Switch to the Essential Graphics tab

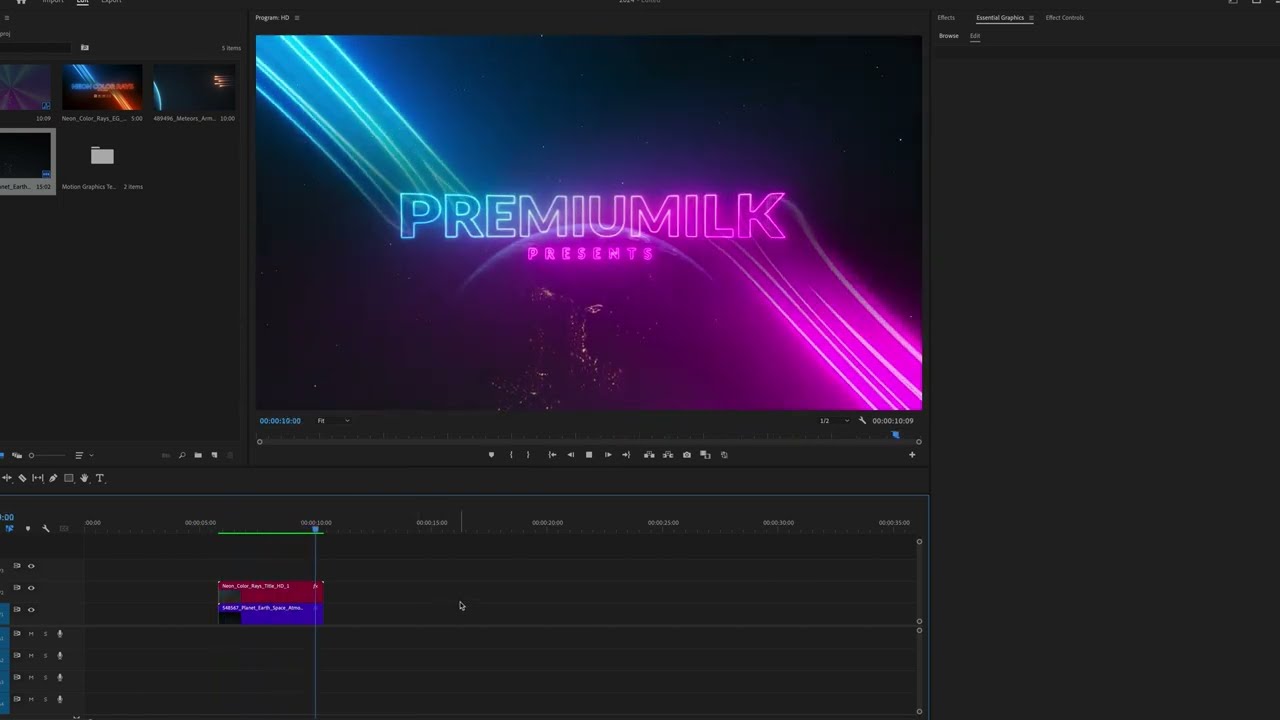[x=1000, y=18]
